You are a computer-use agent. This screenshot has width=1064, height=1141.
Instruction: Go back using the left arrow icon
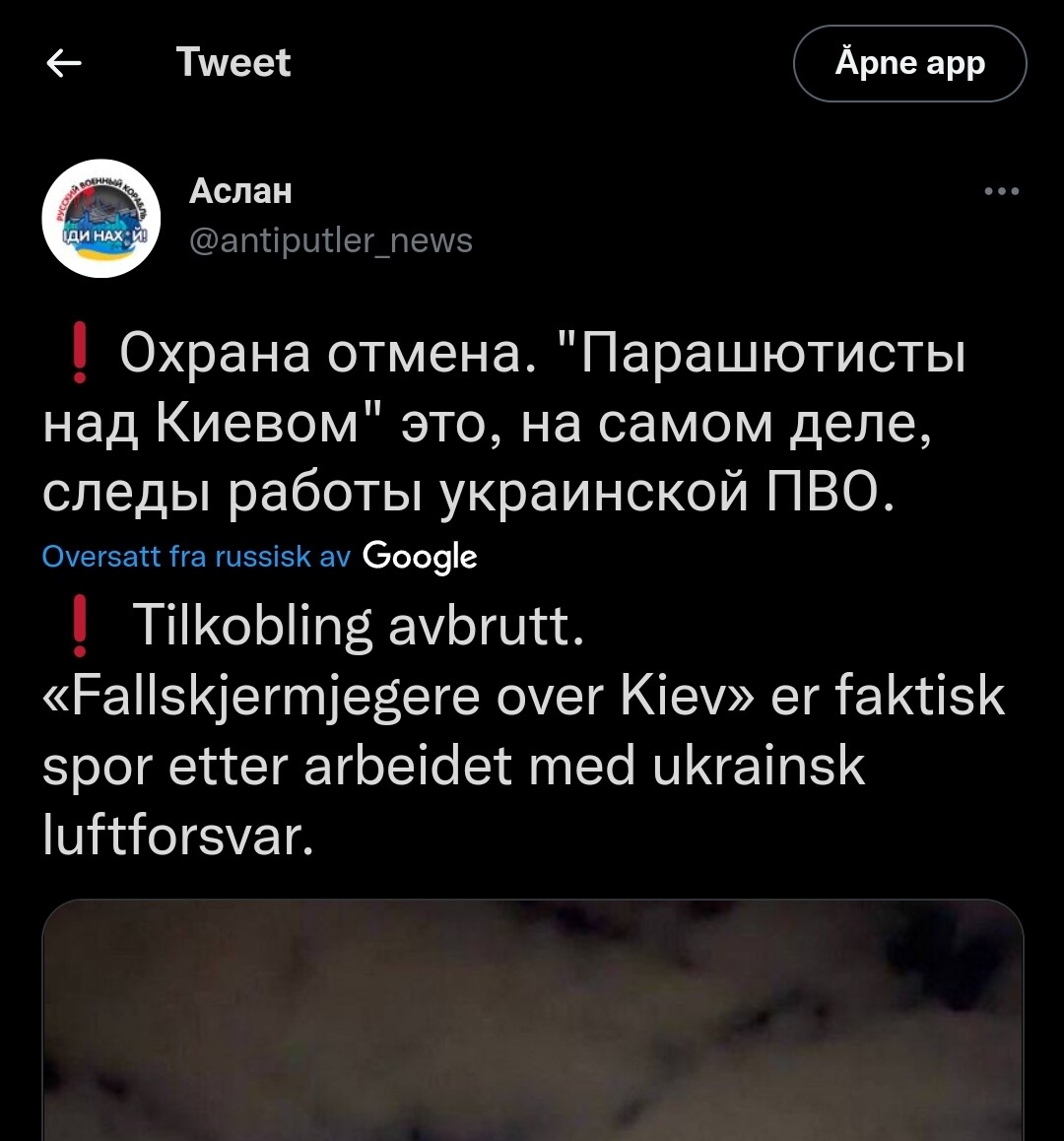(x=64, y=63)
